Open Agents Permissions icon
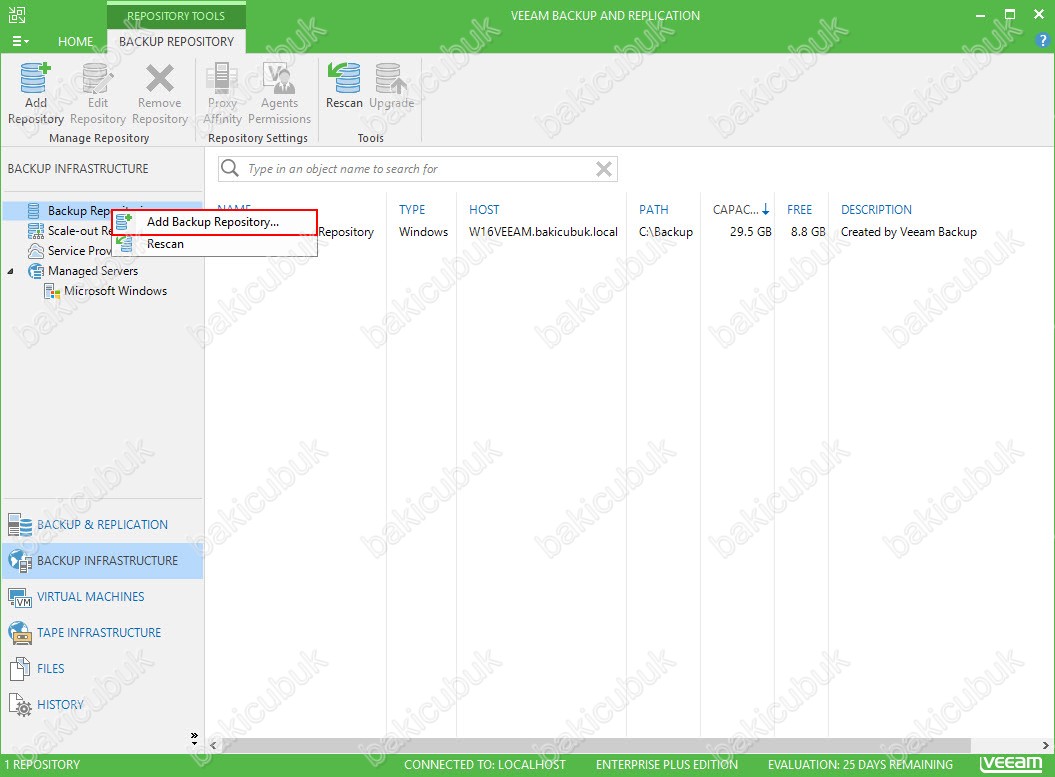1055x777 pixels. point(279,79)
